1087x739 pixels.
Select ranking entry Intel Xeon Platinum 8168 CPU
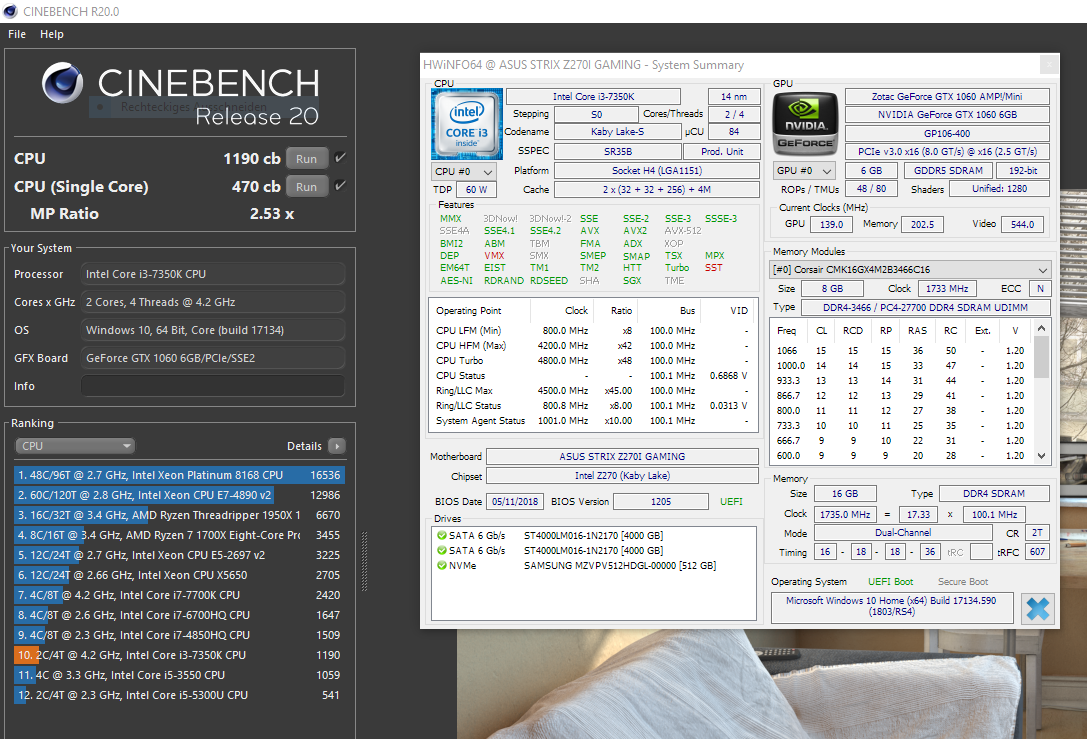[x=180, y=475]
